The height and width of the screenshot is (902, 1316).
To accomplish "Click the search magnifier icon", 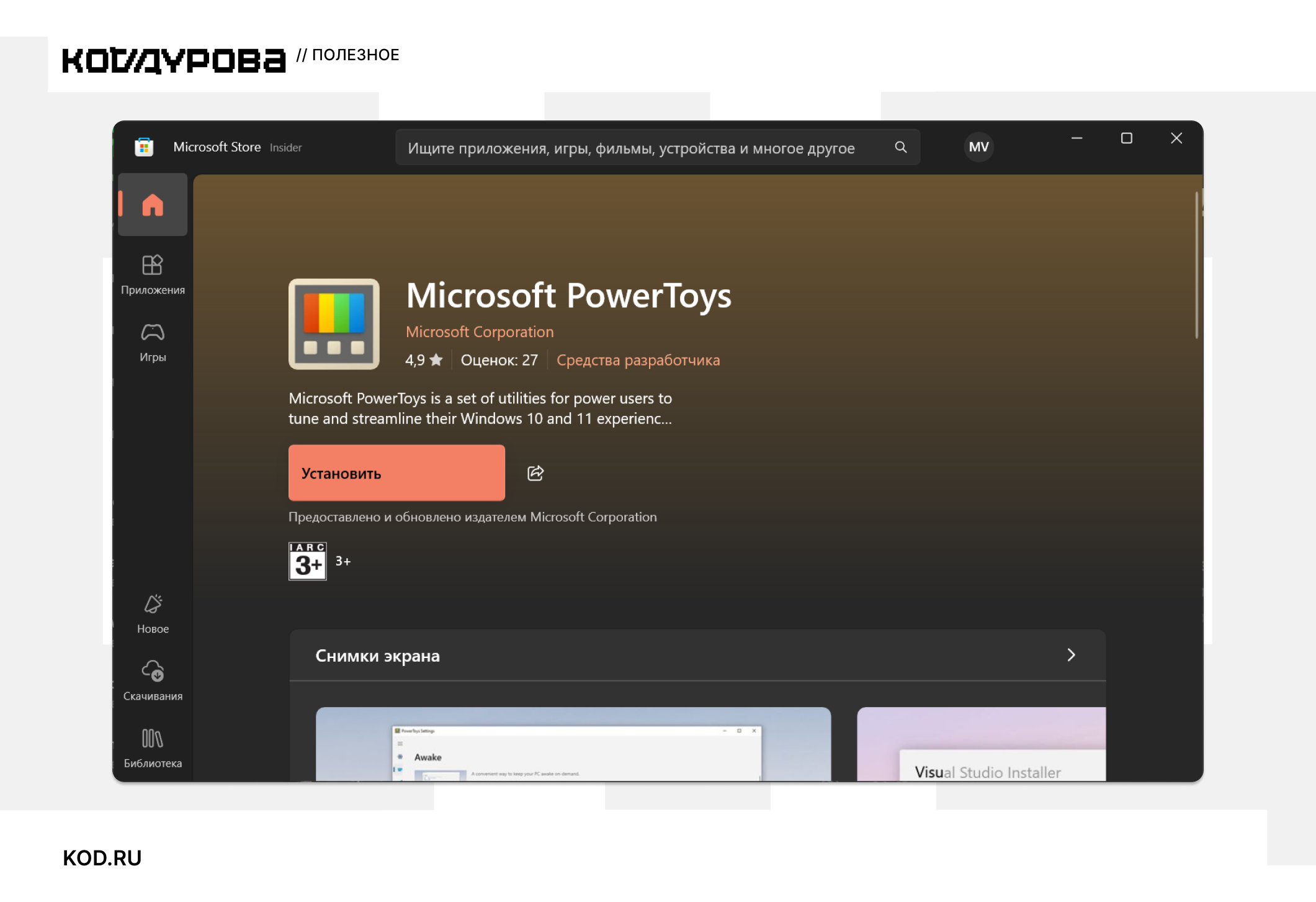I will click(900, 147).
